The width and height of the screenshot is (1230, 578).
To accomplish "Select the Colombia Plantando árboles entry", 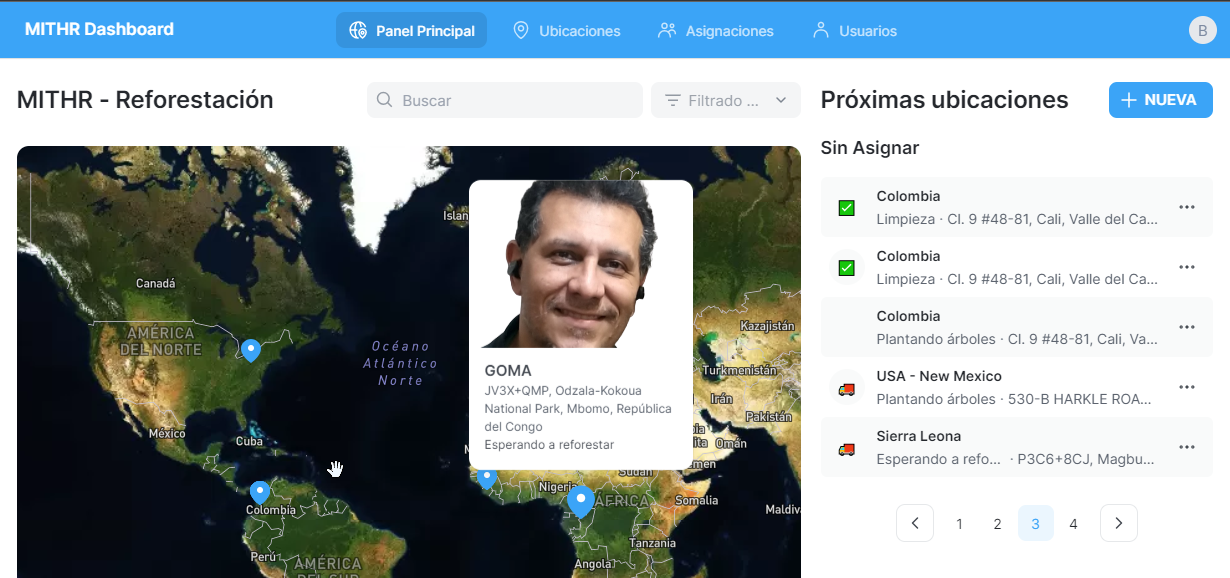I will 1017,327.
